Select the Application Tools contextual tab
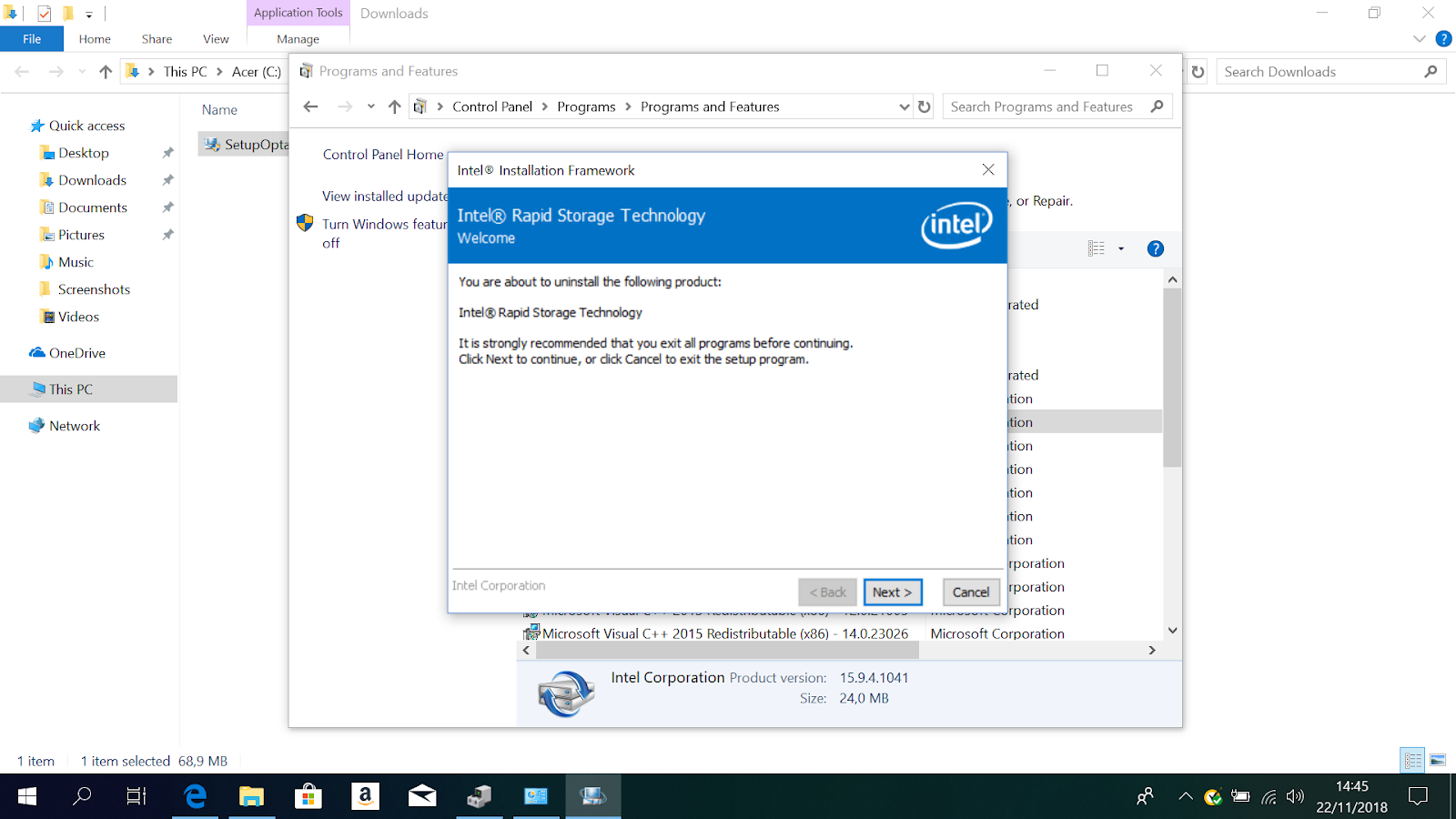The image size is (1456, 819). pos(298,13)
